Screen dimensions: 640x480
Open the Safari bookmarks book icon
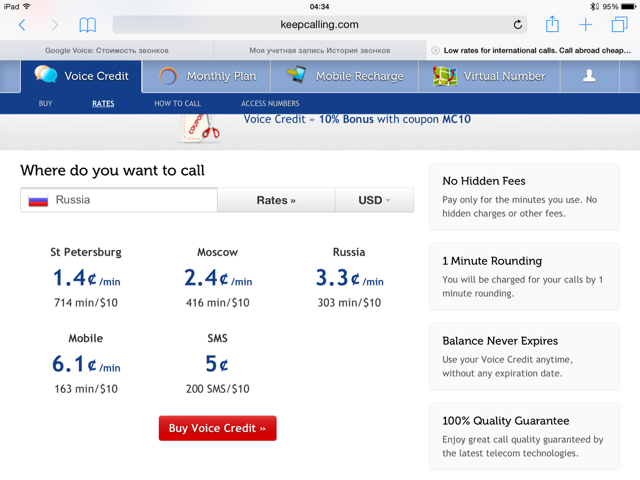tap(87, 25)
